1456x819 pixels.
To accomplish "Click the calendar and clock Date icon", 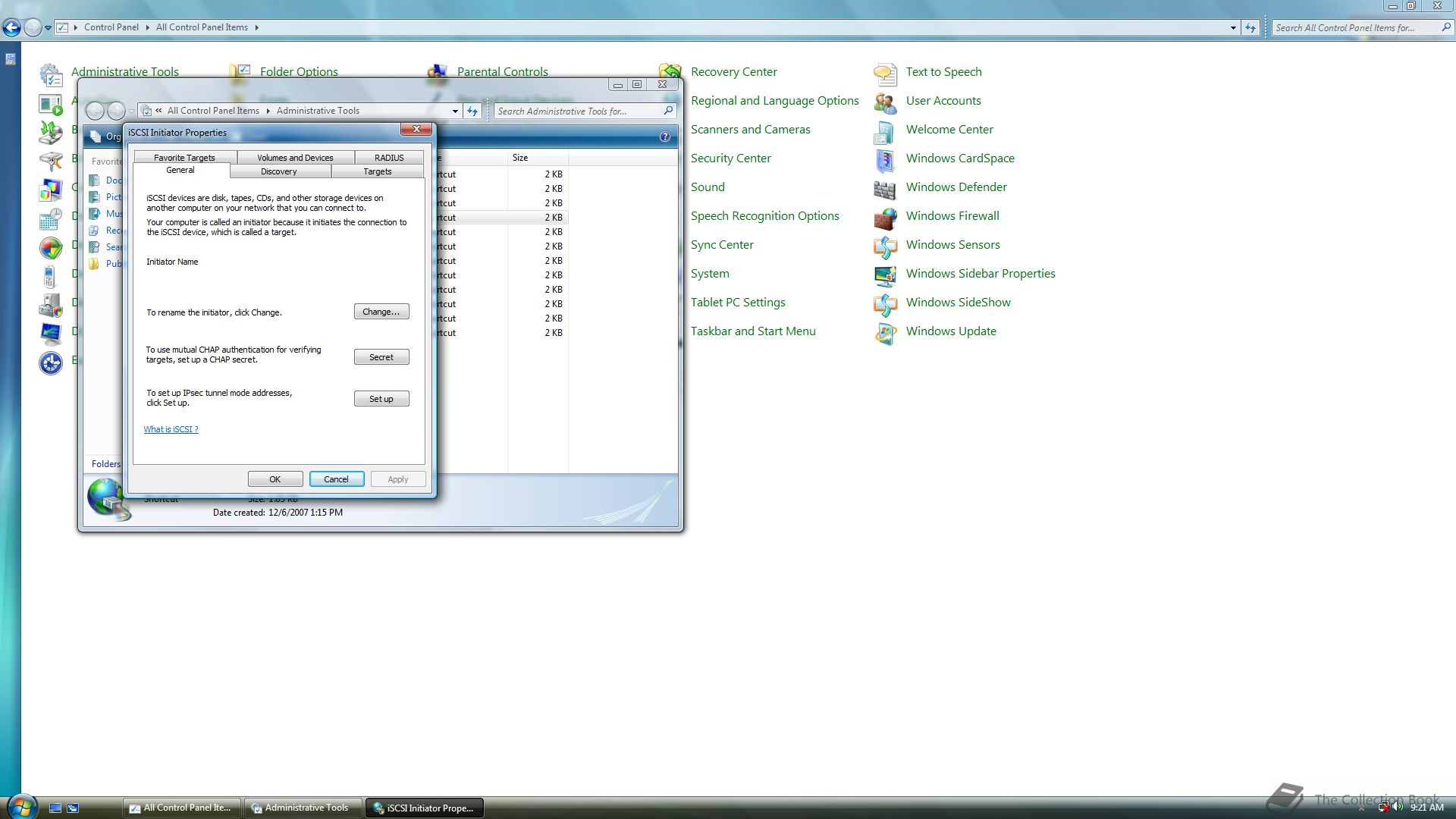I will click(x=51, y=218).
